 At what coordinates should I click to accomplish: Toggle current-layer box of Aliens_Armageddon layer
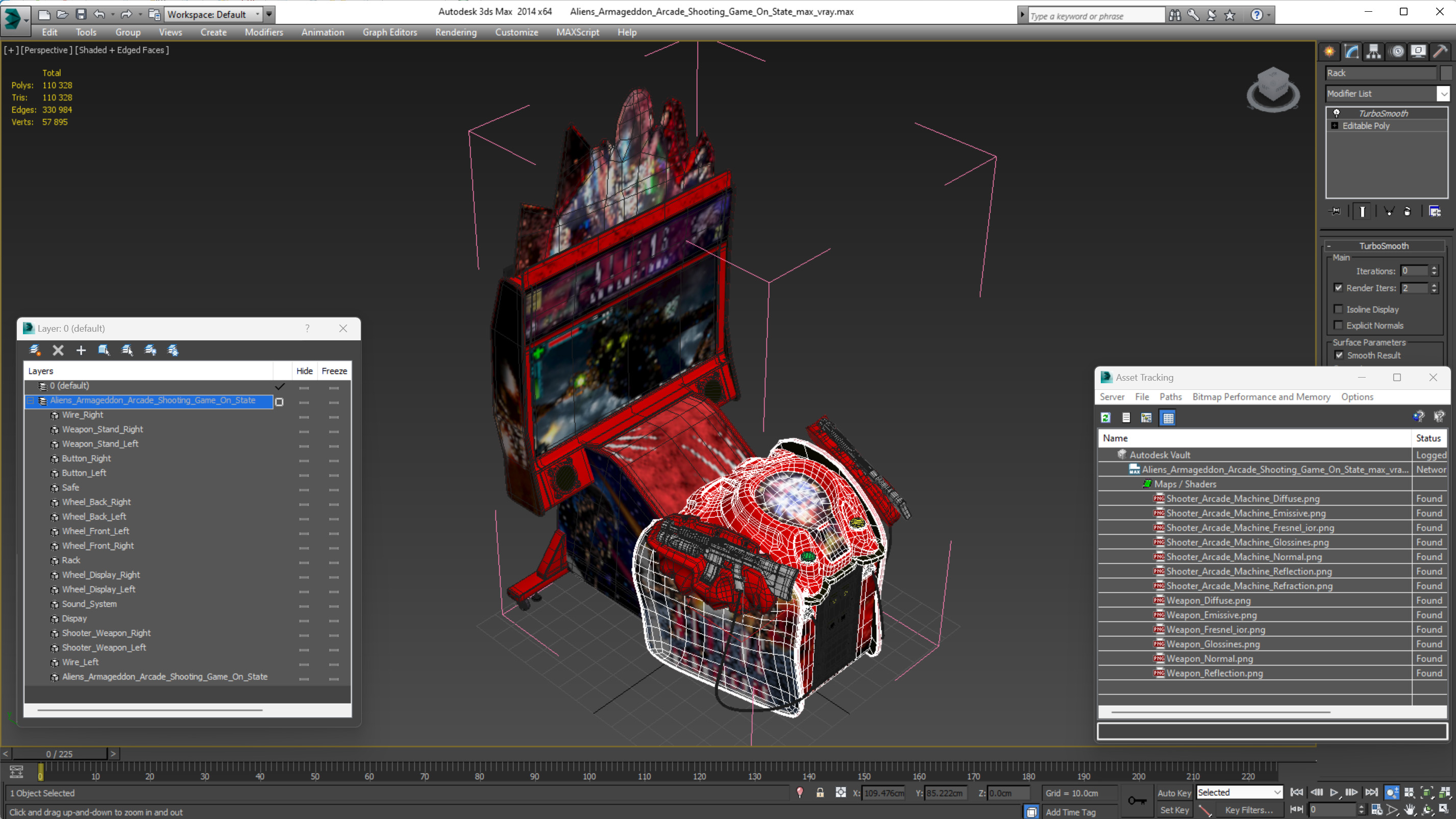279,402
